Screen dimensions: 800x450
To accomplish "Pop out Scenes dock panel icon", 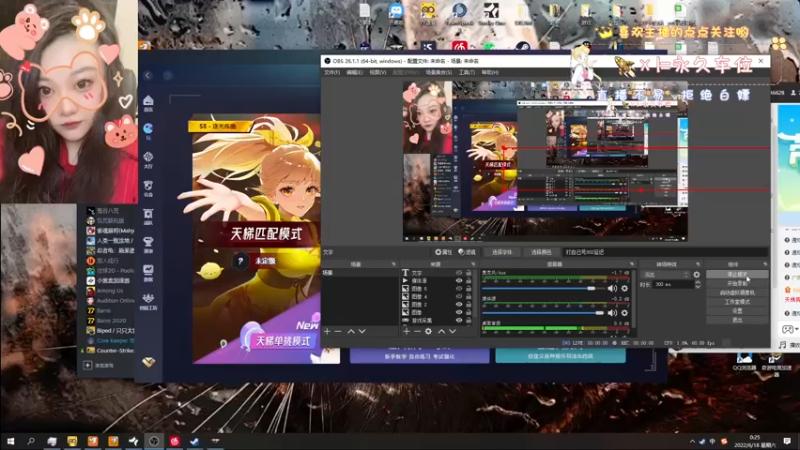I will (393, 264).
